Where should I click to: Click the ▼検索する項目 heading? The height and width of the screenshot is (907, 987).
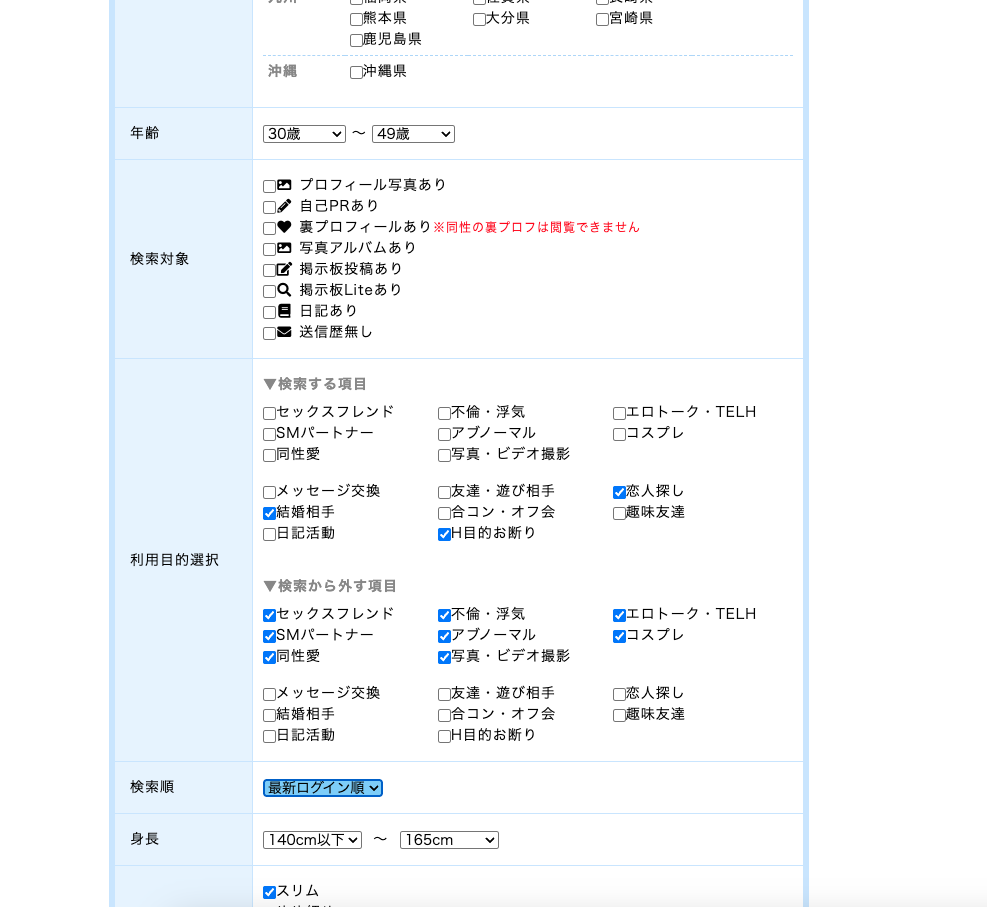315,384
